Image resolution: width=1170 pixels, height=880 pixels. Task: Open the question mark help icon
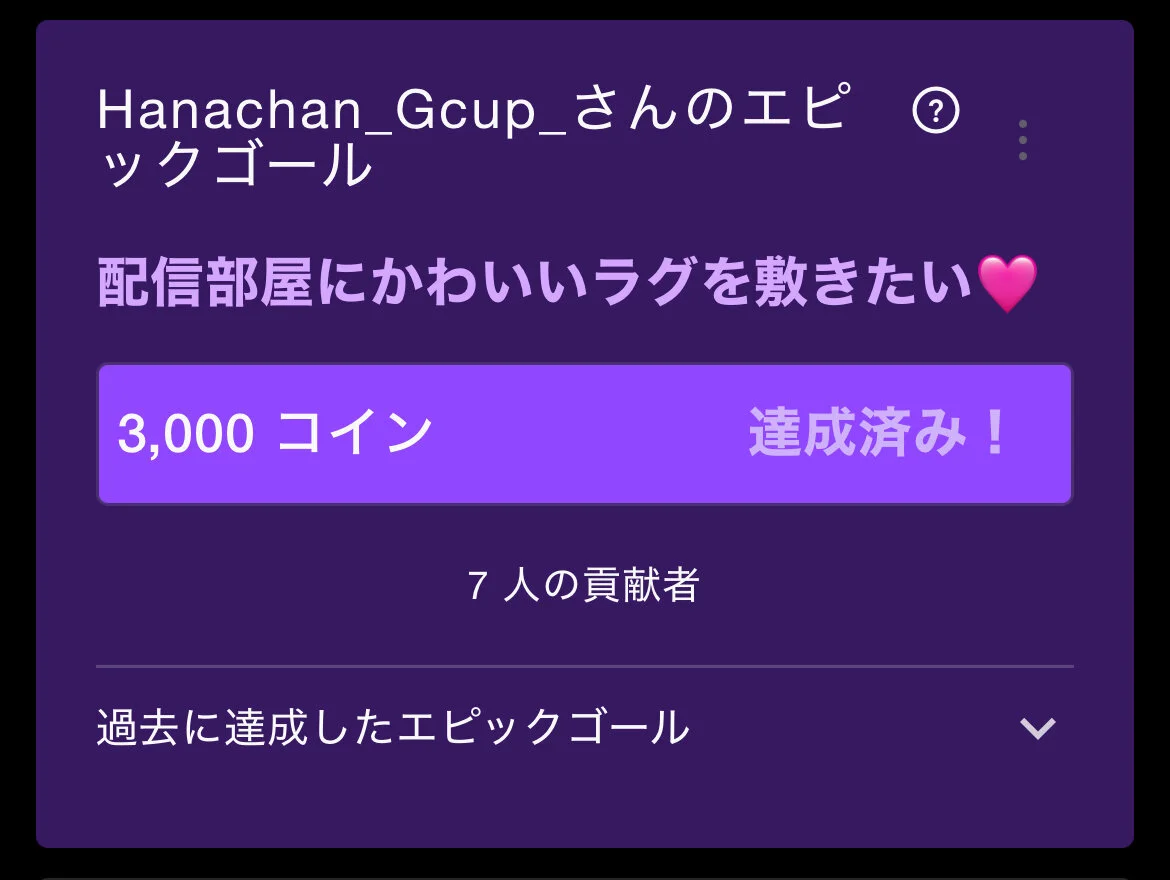pyautogui.click(x=936, y=111)
